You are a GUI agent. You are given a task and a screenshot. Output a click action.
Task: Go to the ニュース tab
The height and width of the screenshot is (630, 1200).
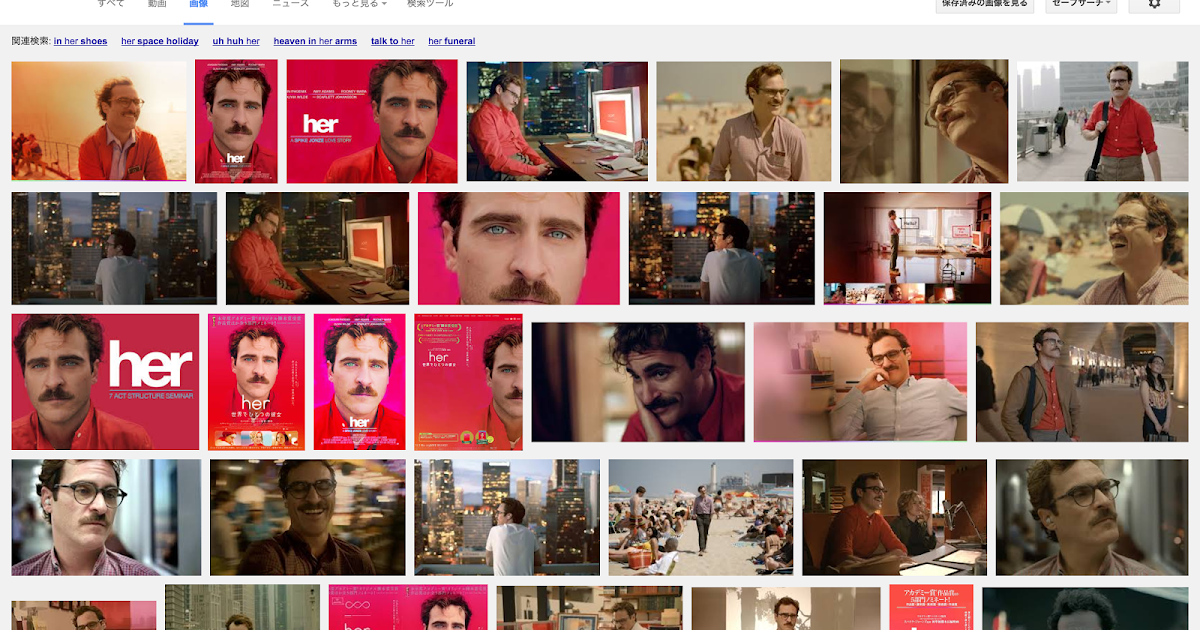click(290, 4)
